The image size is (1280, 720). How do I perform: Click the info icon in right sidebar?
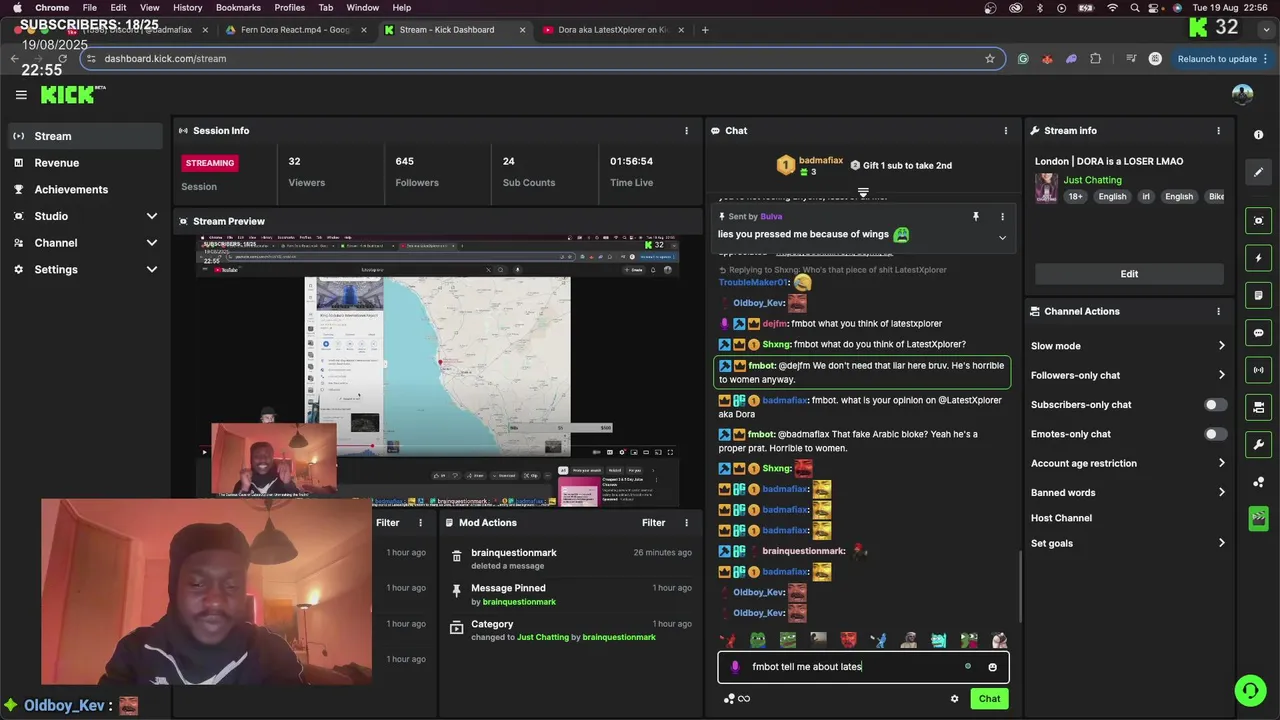(1259, 135)
